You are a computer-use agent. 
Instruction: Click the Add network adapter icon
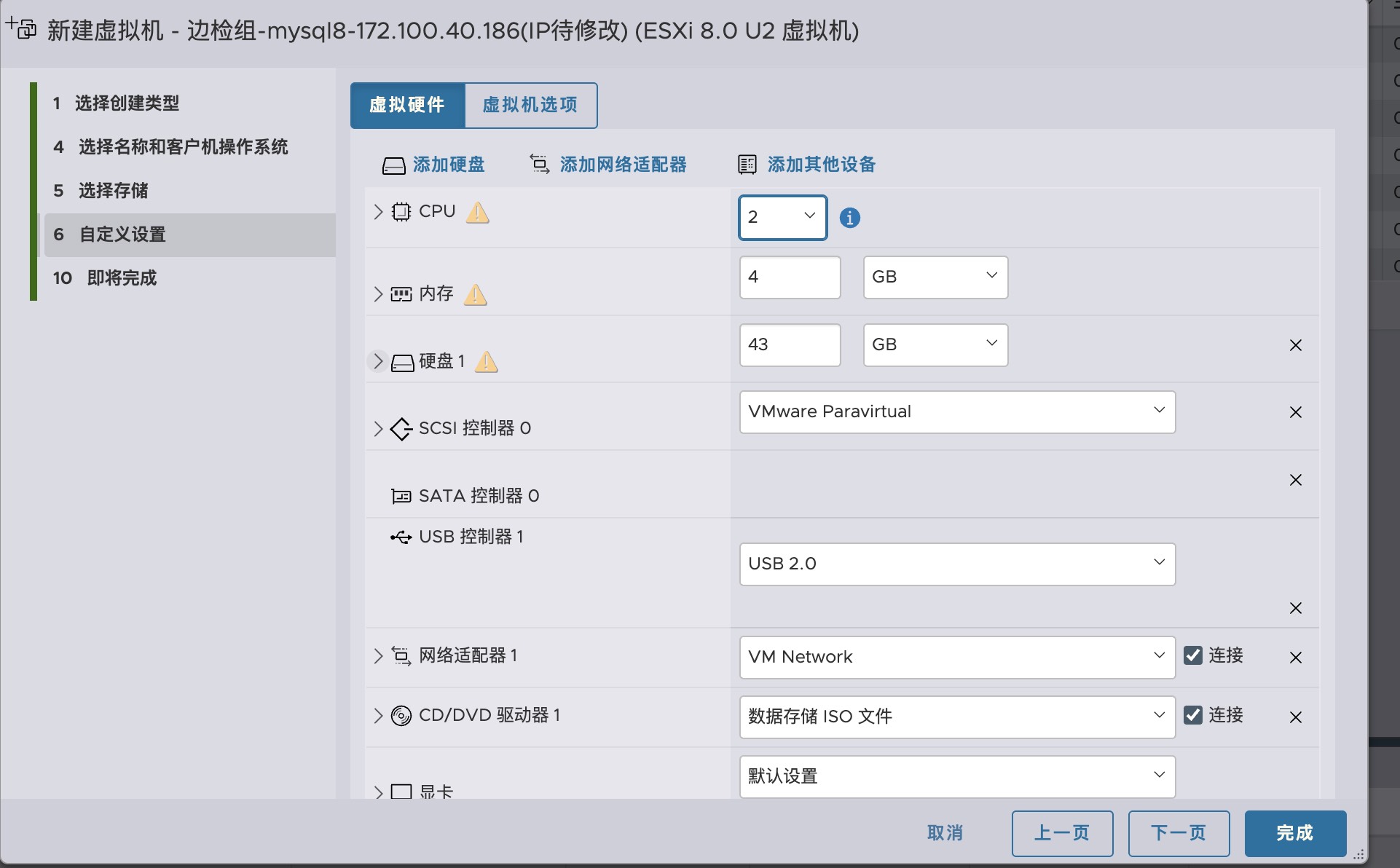(x=539, y=165)
